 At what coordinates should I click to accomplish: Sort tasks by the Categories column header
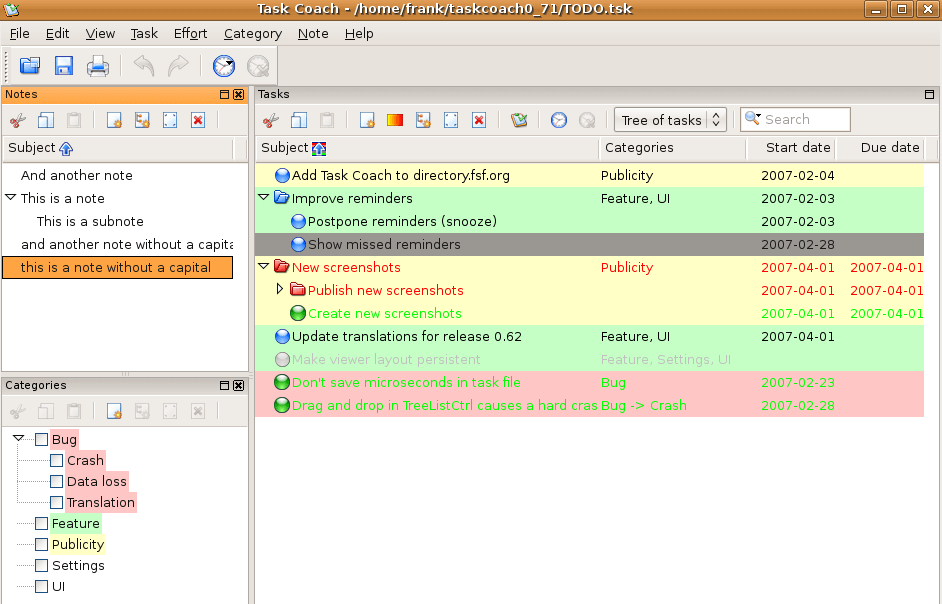(672, 148)
